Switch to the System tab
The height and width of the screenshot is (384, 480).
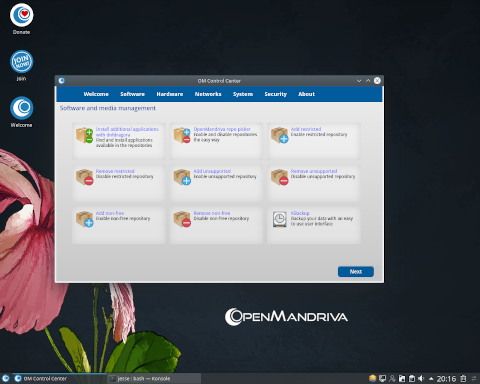(x=243, y=94)
